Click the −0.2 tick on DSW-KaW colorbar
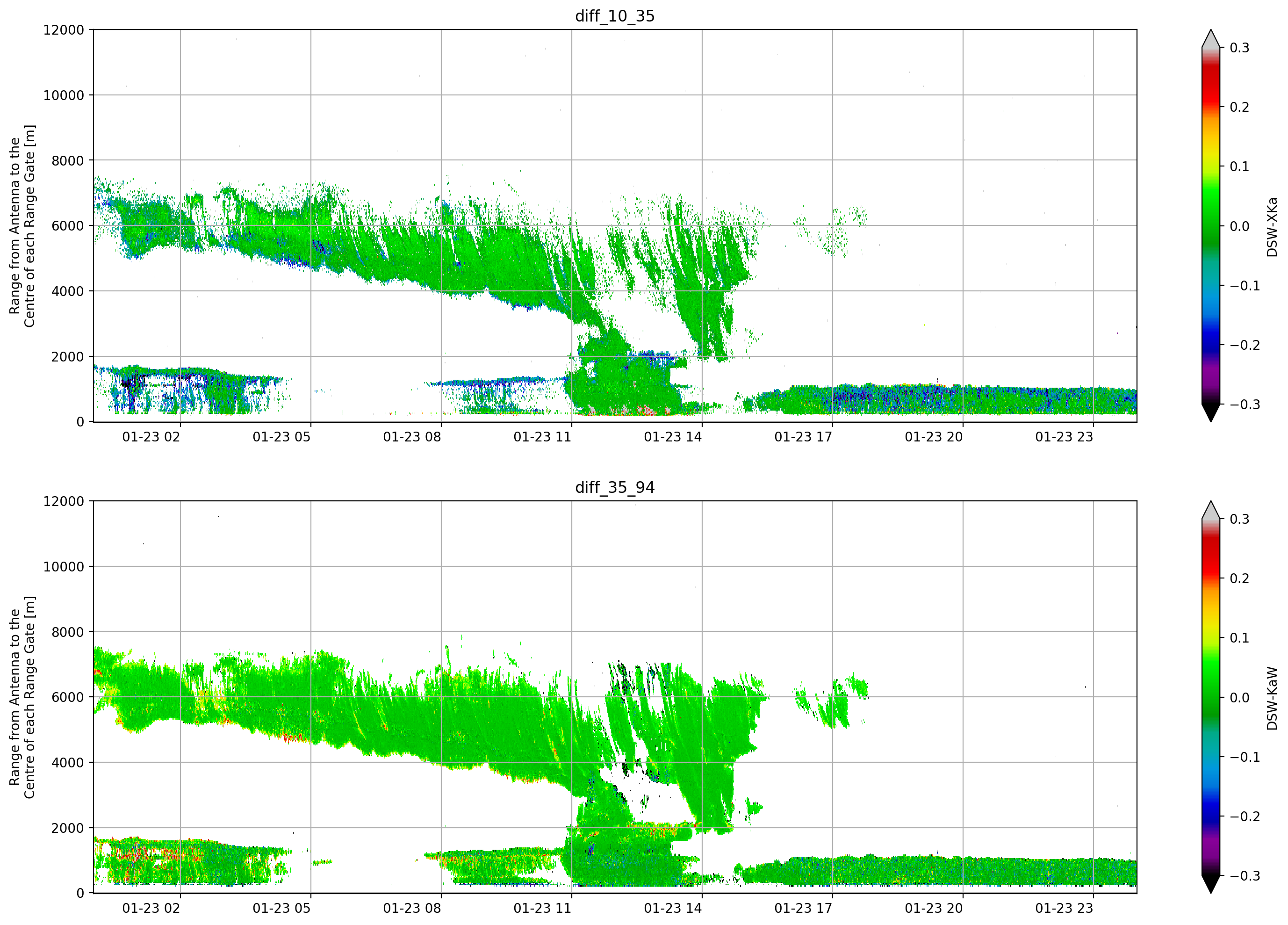Screen dimensions: 1288x925 pos(1245,817)
